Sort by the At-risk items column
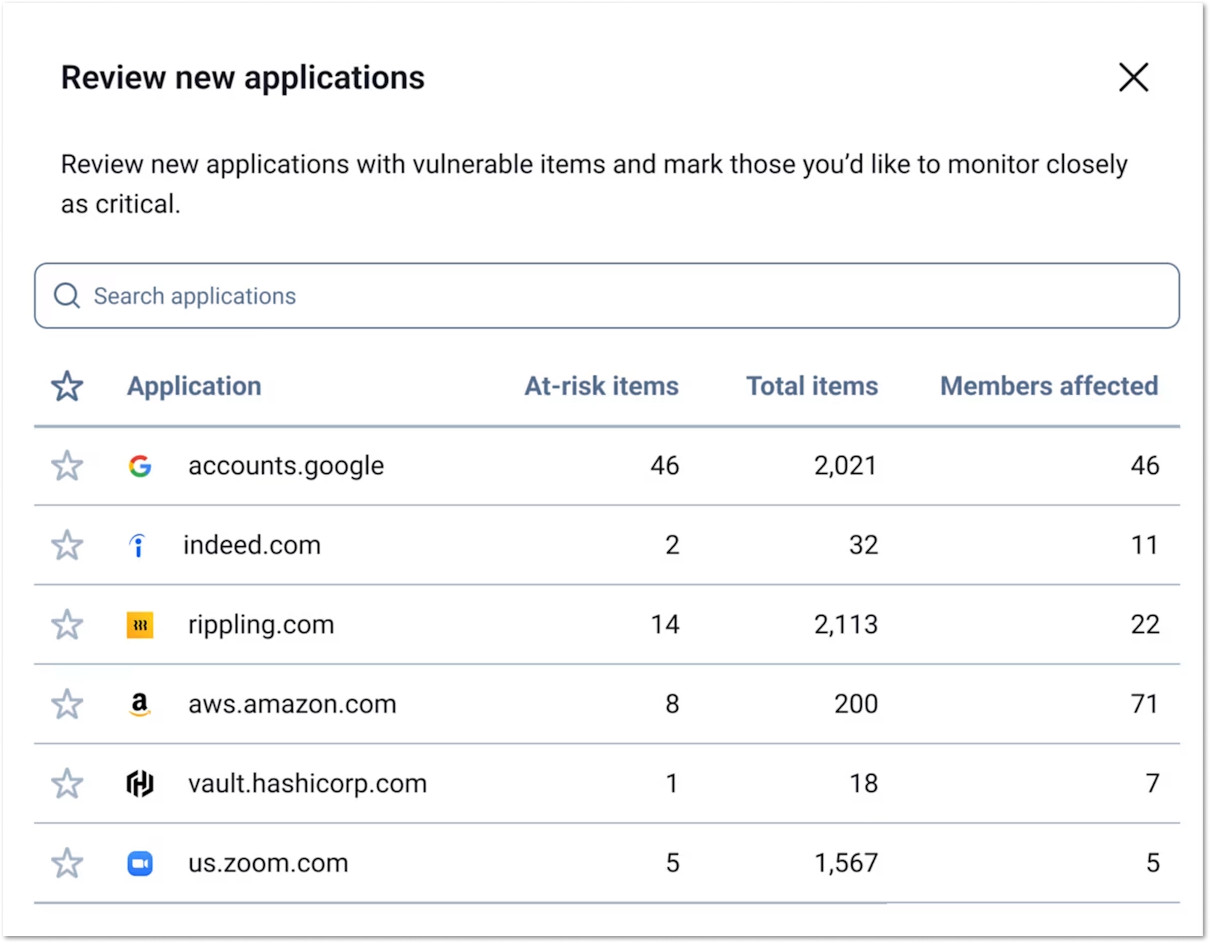 [x=601, y=386]
